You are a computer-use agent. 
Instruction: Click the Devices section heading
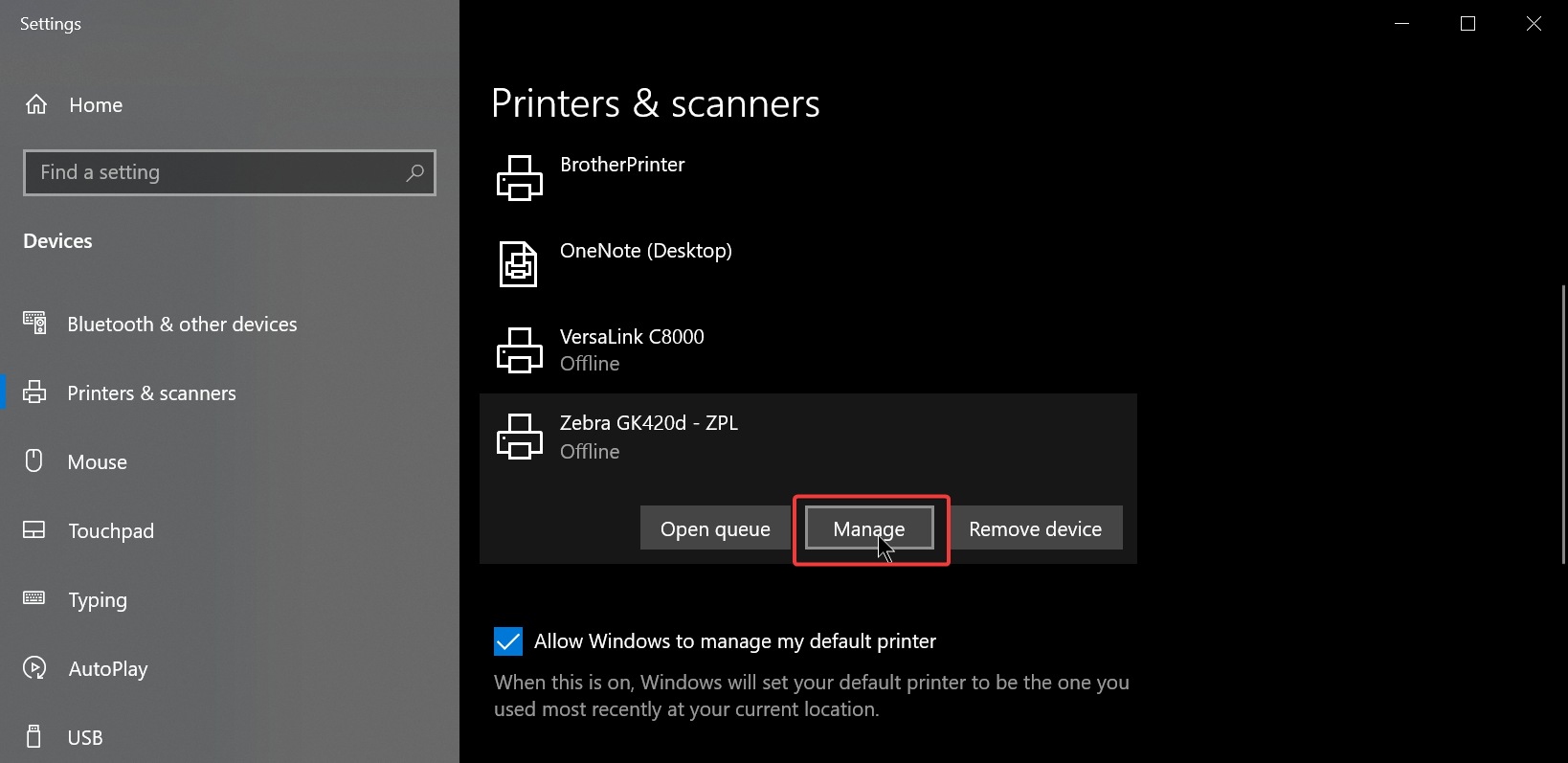[x=57, y=241]
